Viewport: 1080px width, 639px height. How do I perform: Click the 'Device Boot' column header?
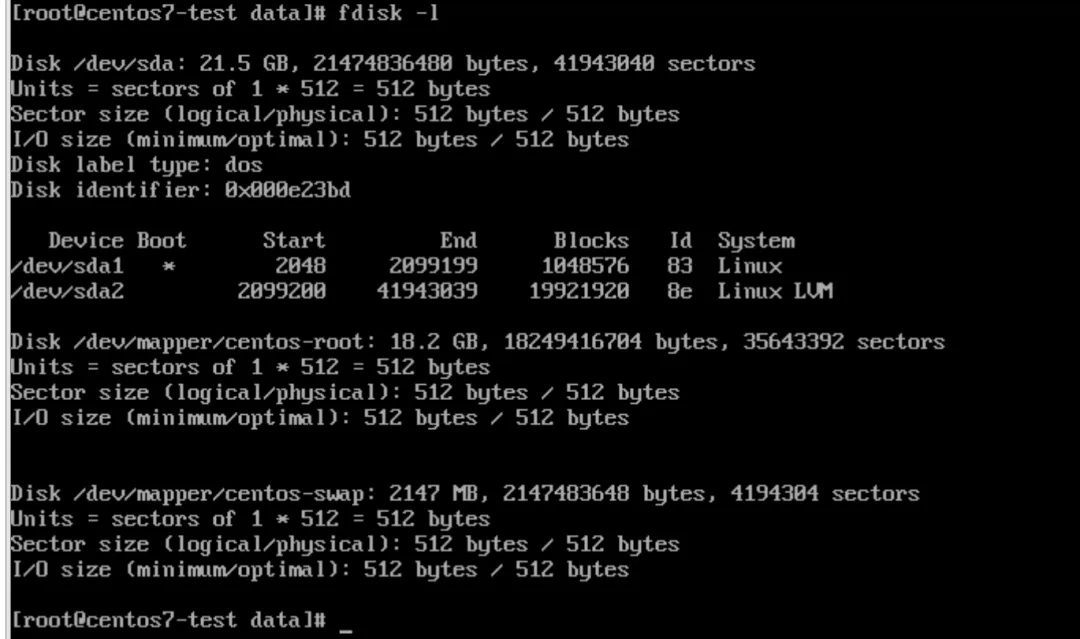[x=117, y=240]
